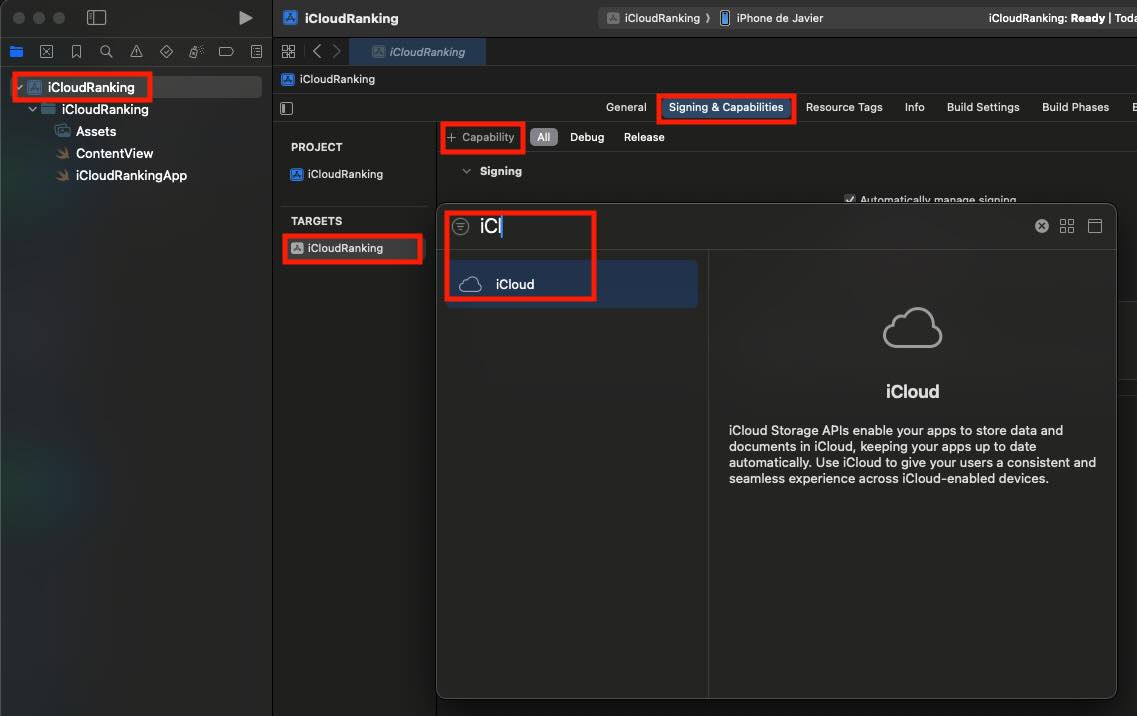Choose the iCloudRanking scheme in toolbar

pos(653,18)
